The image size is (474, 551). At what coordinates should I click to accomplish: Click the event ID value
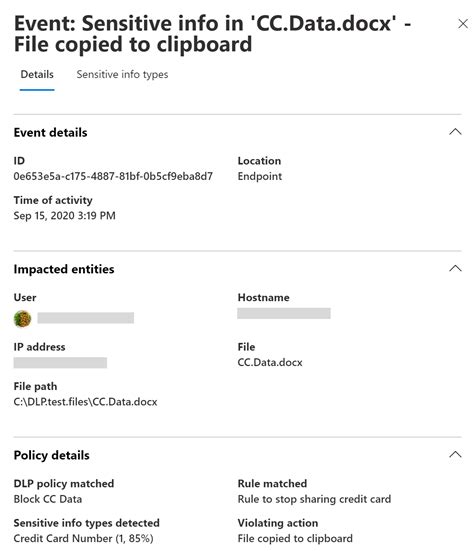tap(113, 176)
